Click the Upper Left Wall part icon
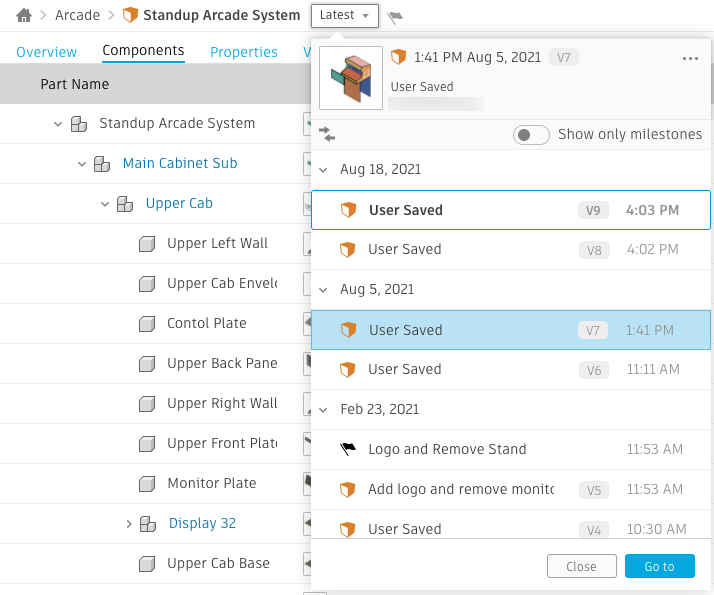 tap(147, 244)
